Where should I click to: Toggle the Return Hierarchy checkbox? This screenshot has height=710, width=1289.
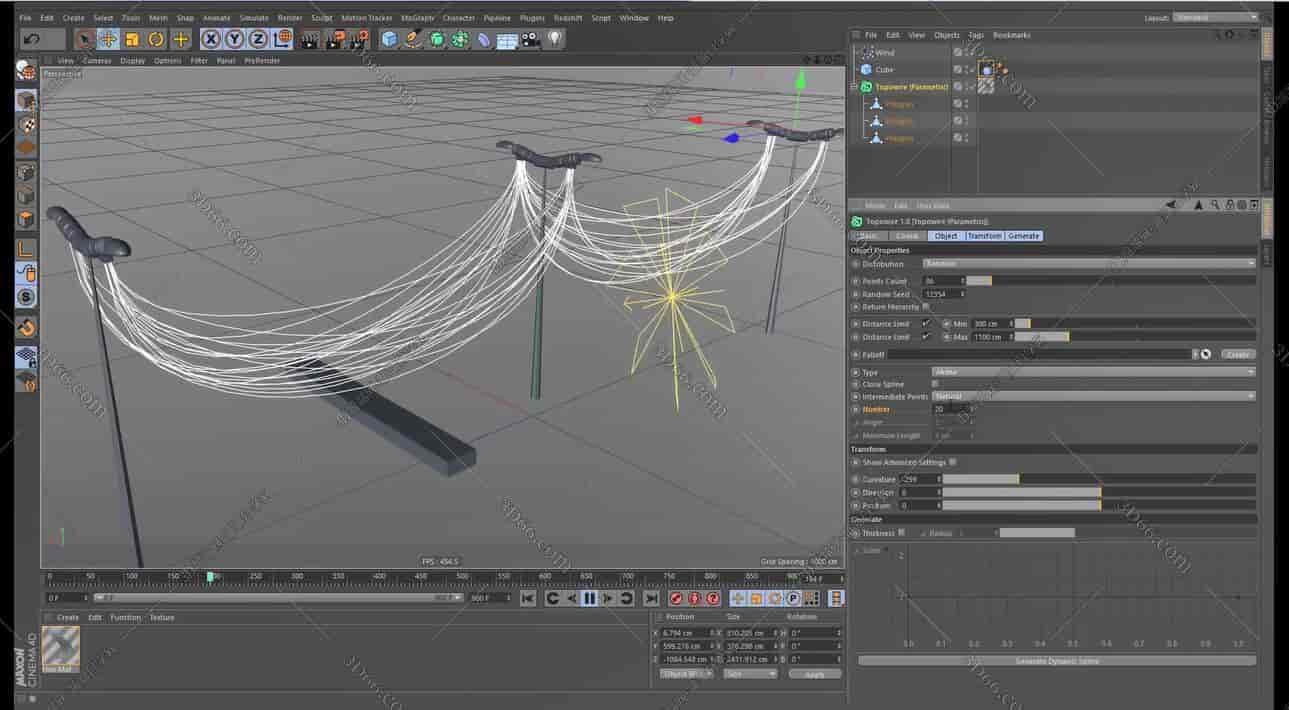tap(925, 307)
